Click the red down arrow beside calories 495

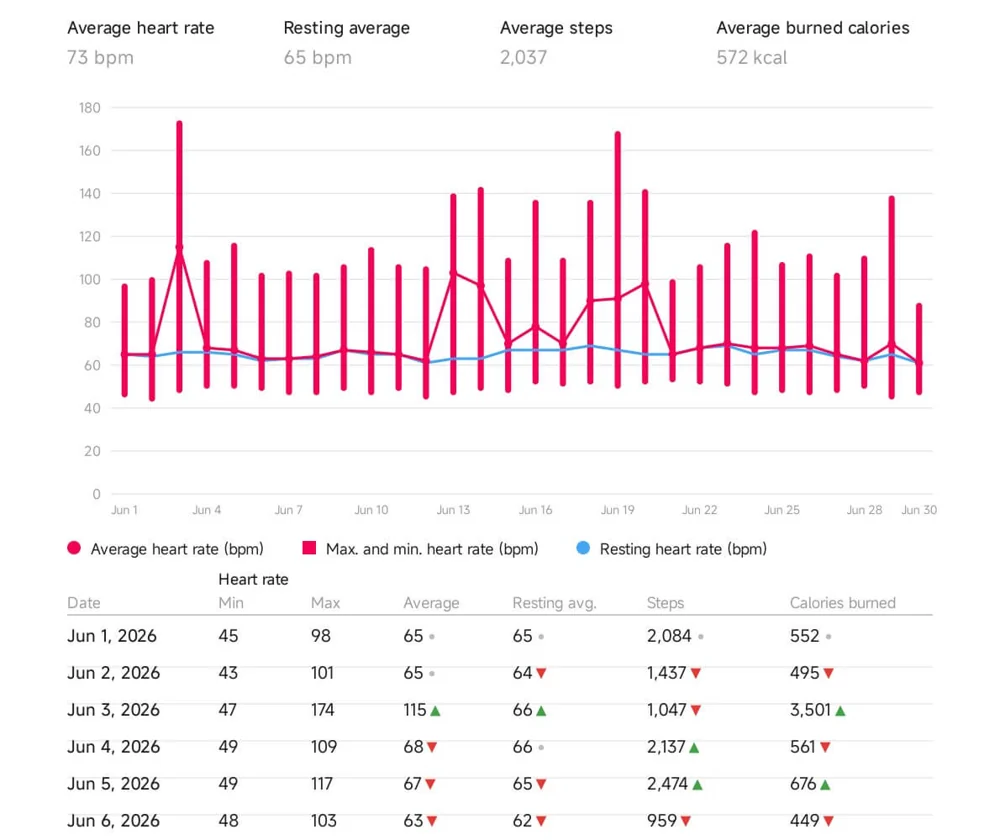click(x=828, y=674)
